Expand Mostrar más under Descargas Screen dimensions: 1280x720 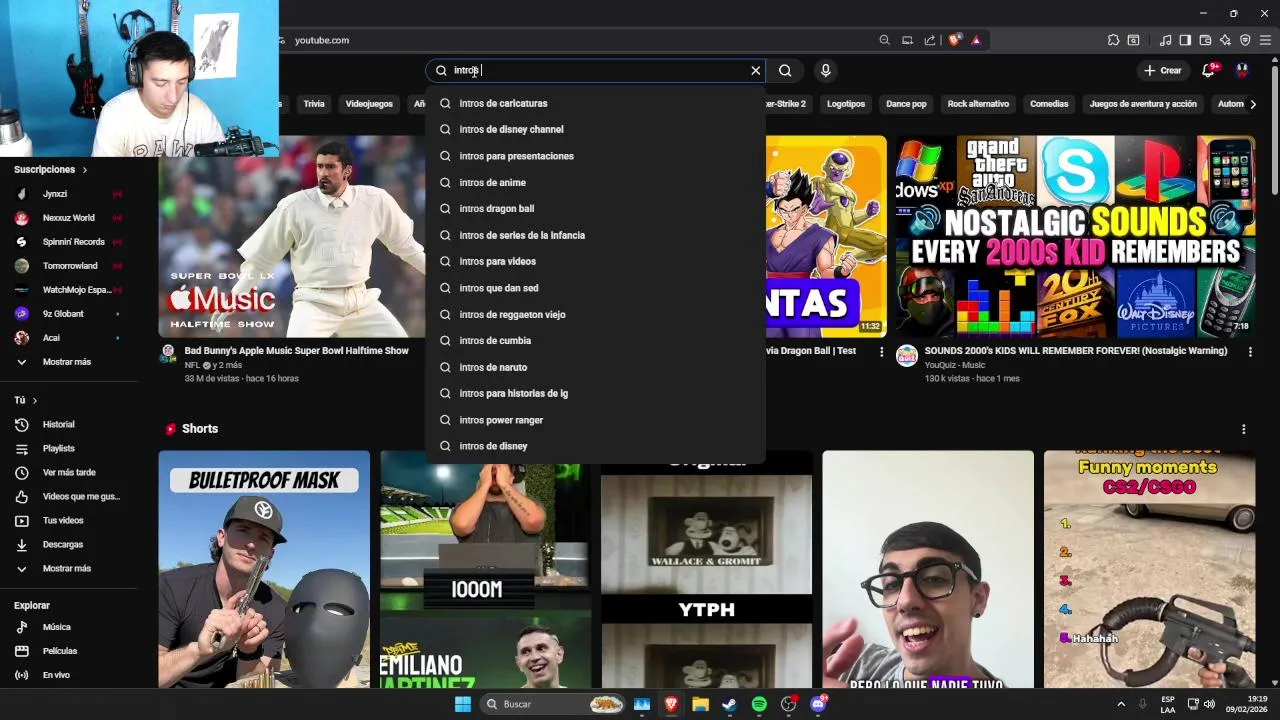click(68, 569)
